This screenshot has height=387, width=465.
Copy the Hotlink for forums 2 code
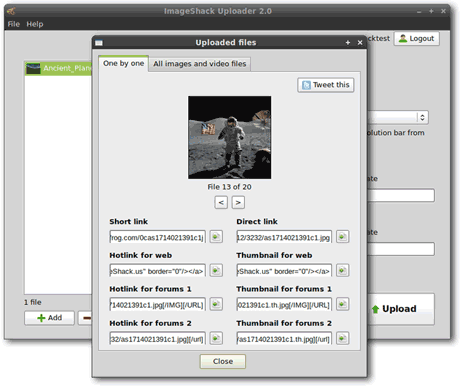click(216, 339)
